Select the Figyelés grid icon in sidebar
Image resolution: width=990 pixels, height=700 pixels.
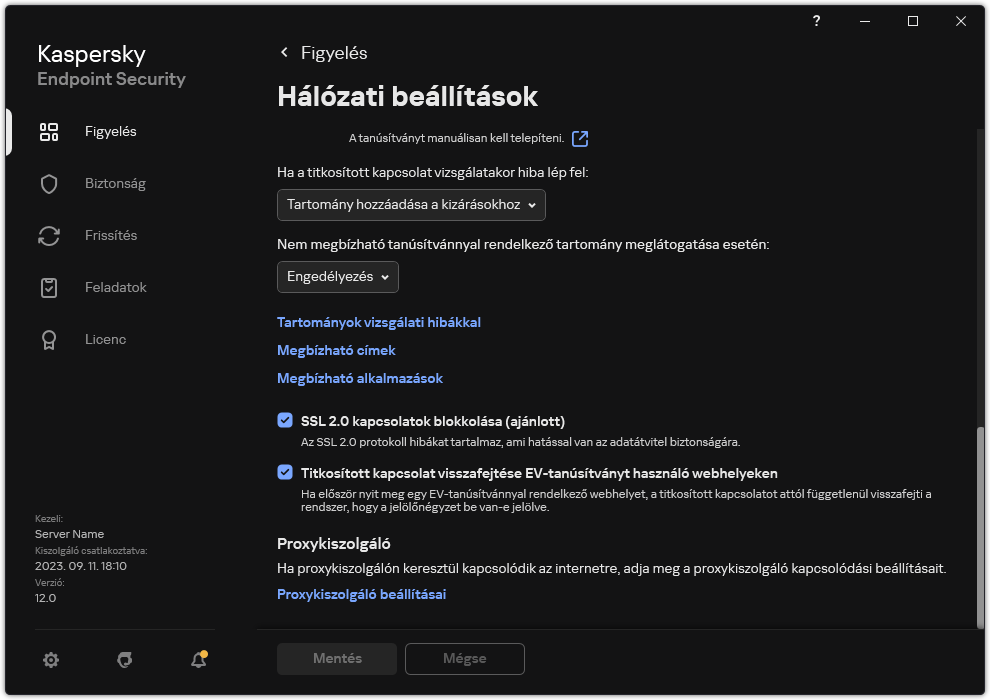point(49,131)
